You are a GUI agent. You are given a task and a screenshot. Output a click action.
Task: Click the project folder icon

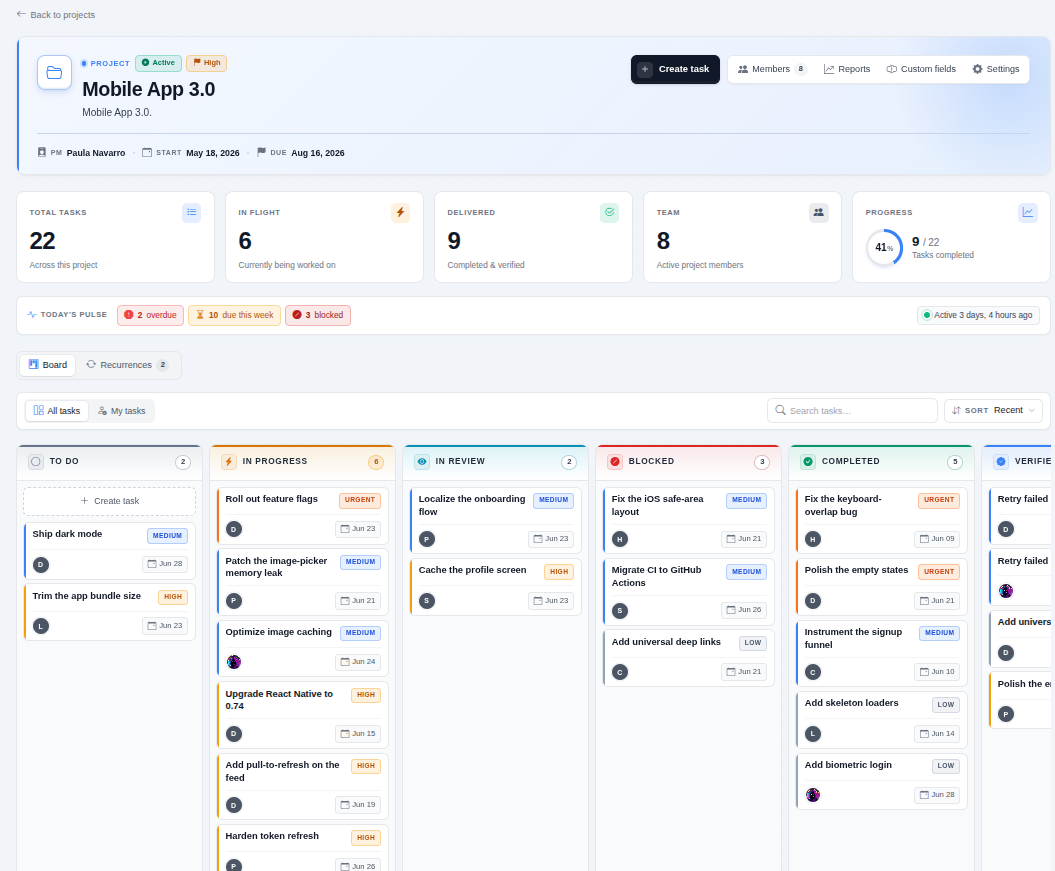[x=54, y=73]
